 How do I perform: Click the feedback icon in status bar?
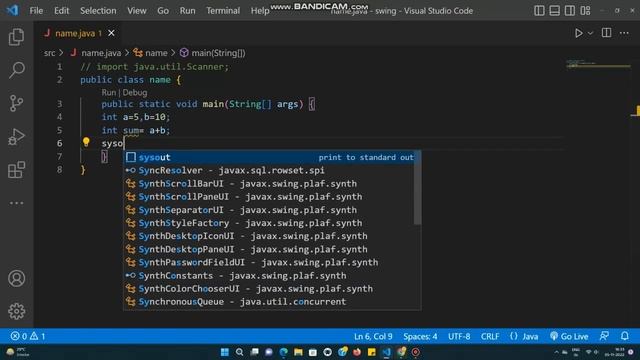pos(604,336)
